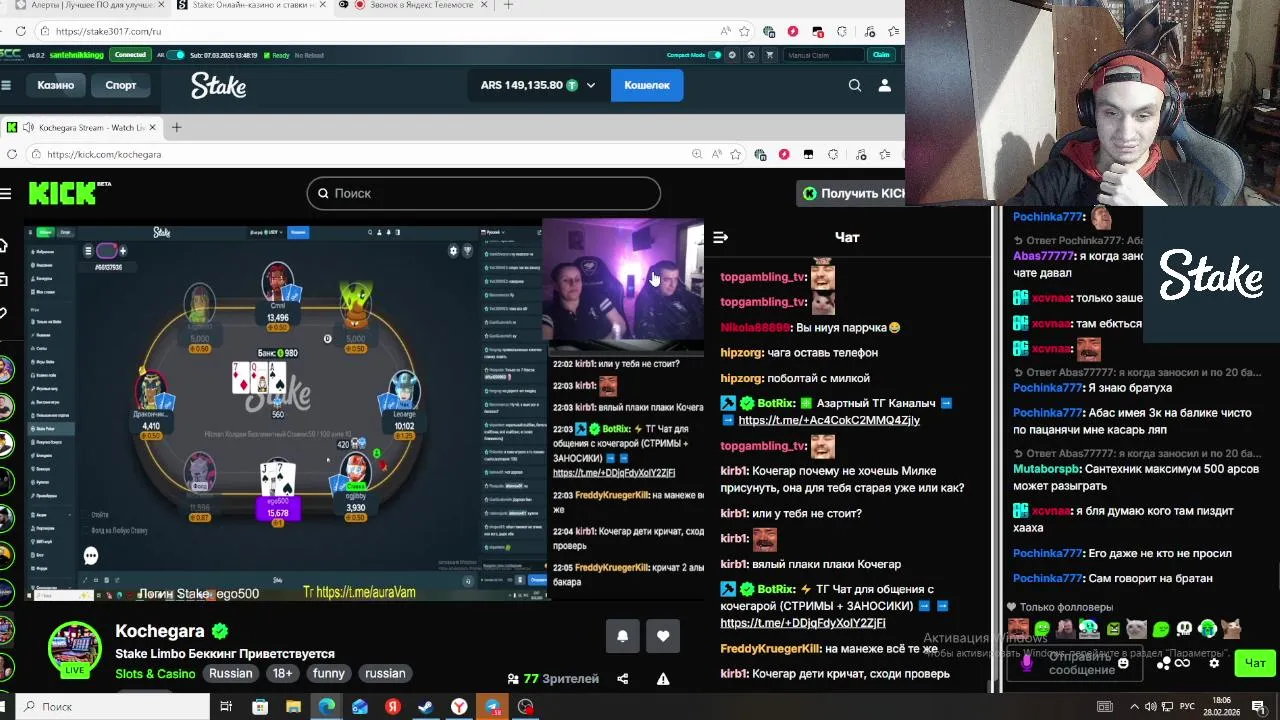Focus the Manual Claim input field
This screenshot has height=720, width=1280.
(x=823, y=55)
